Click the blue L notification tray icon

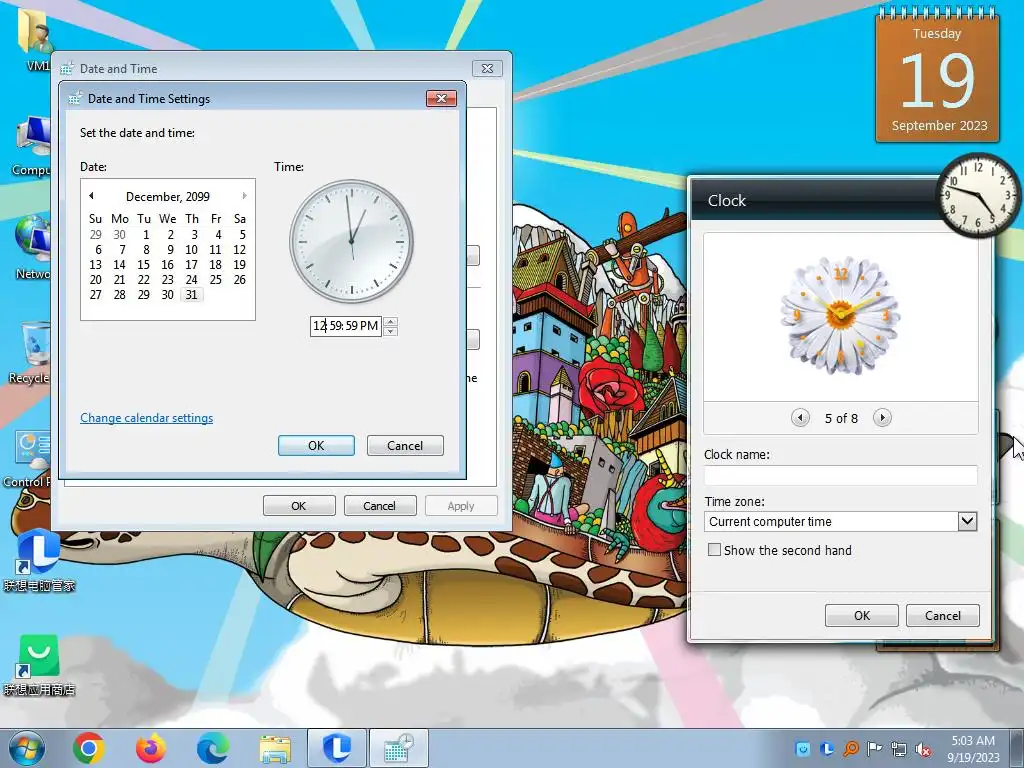(x=827, y=749)
